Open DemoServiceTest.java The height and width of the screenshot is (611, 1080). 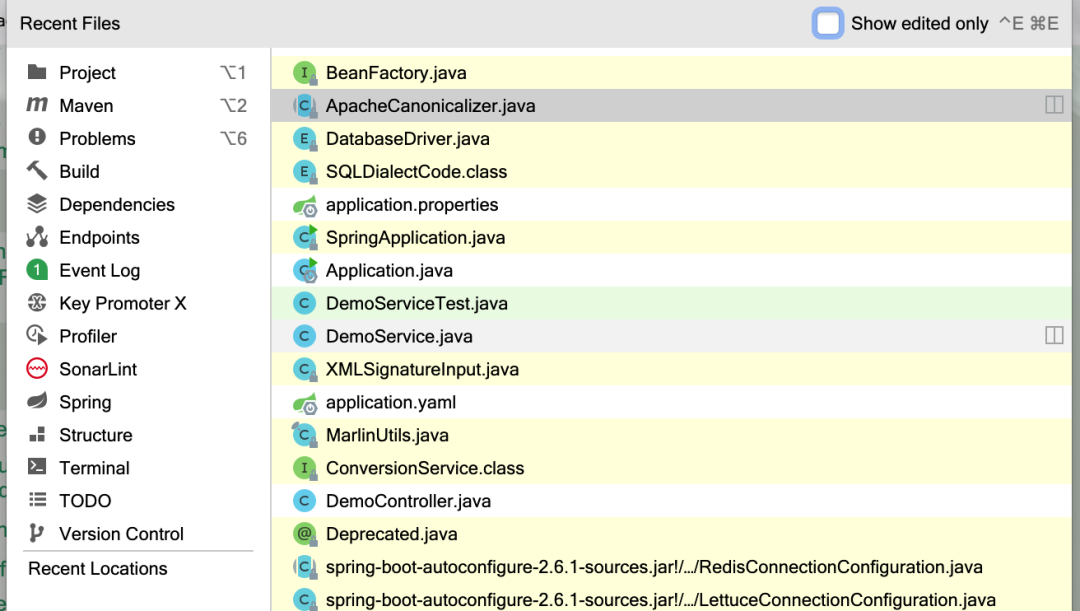pos(672,304)
